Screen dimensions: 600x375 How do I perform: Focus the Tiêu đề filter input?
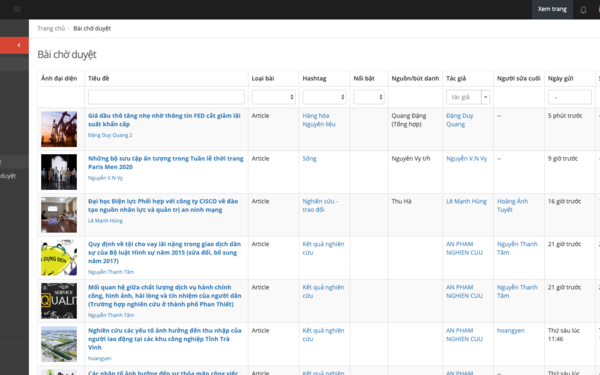tap(166, 97)
